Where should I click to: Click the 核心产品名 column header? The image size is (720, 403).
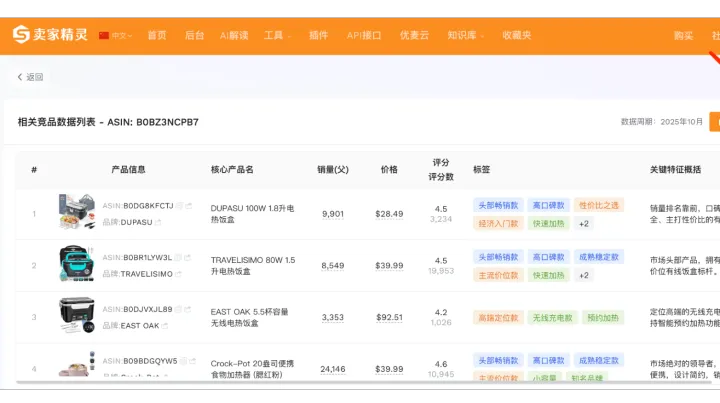(x=232, y=170)
